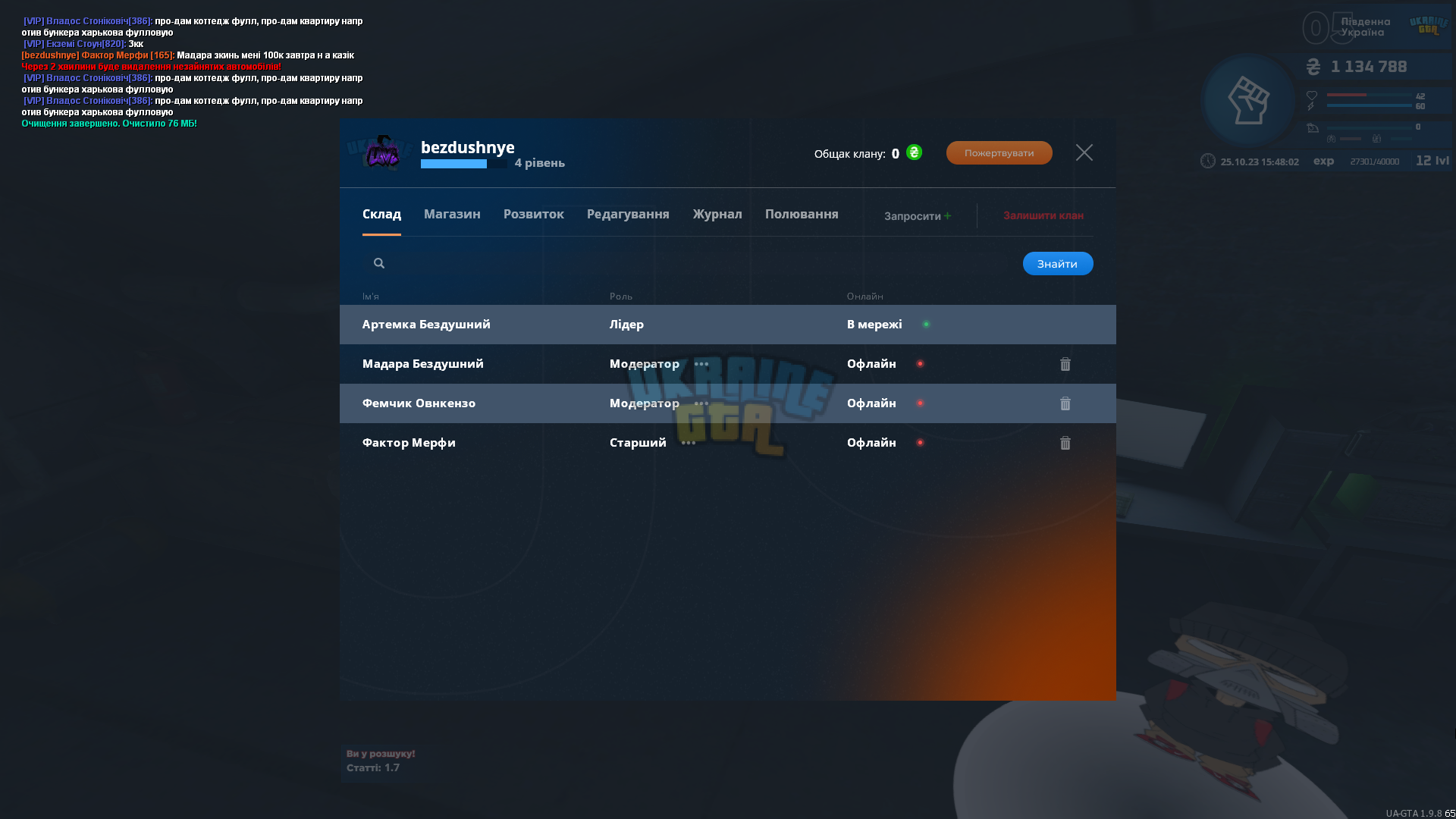The image size is (1456, 819).
Task: Remove Фактор Мерфи using trash icon
Action: click(x=1065, y=443)
